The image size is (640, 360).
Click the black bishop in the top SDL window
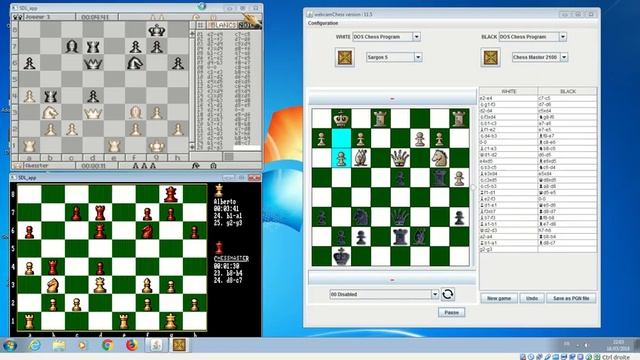pos(72,47)
